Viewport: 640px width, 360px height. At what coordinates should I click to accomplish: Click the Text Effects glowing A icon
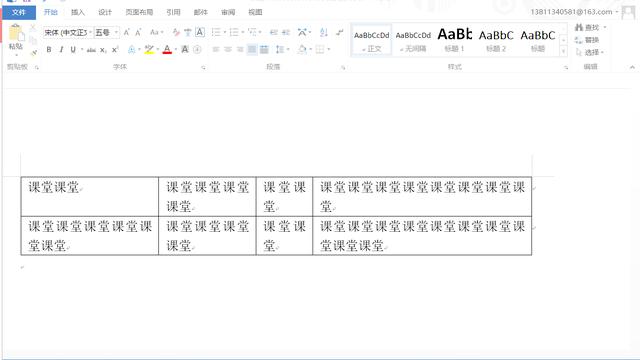pos(131,50)
